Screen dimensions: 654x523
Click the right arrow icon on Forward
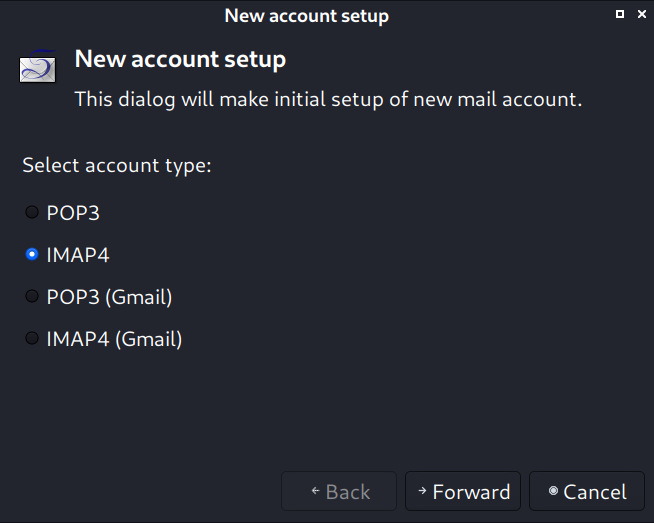tap(422, 491)
